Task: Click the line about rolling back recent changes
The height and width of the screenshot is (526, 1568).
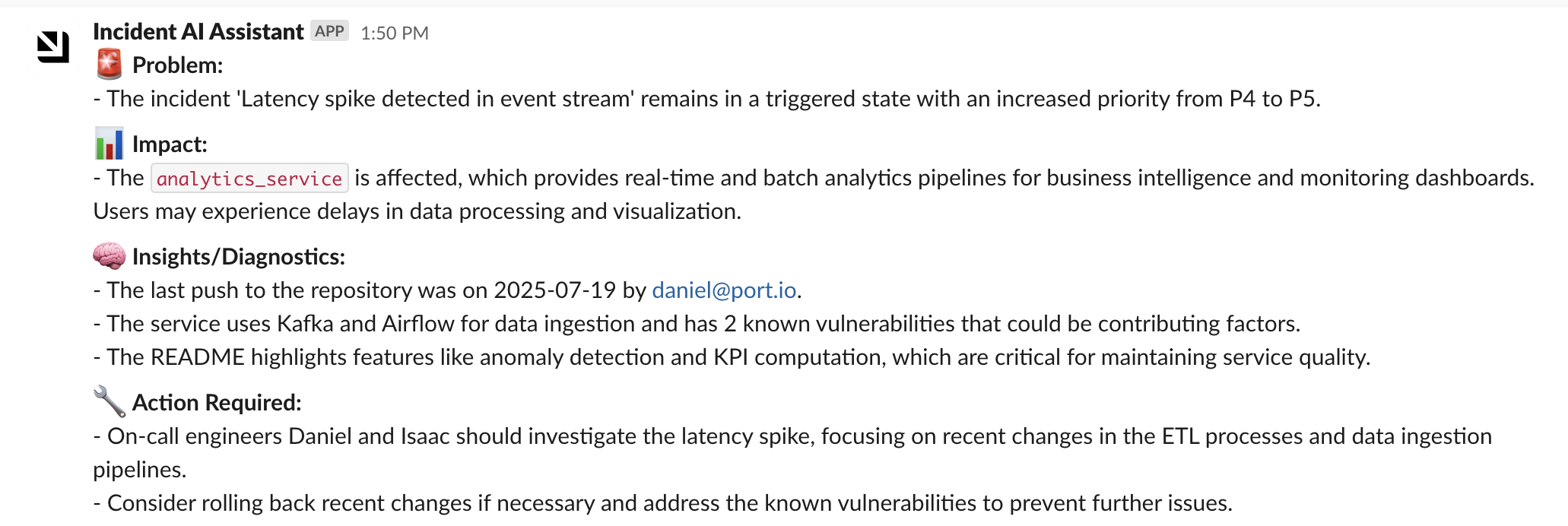Action: click(663, 503)
